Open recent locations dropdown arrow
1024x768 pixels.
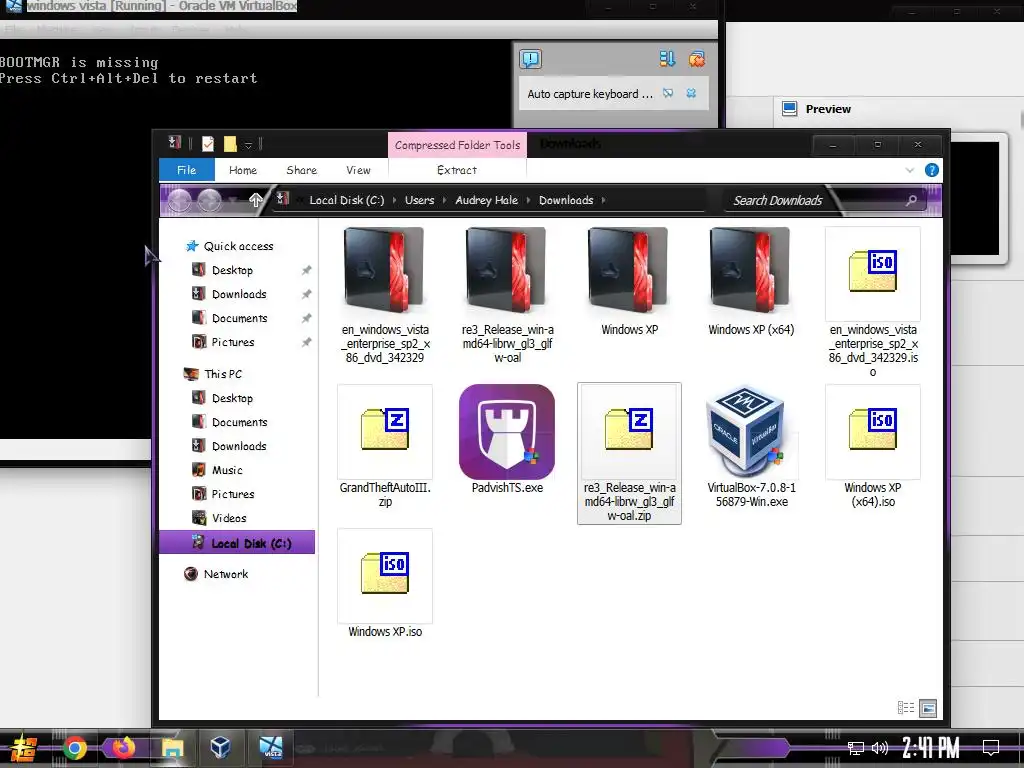point(233,201)
